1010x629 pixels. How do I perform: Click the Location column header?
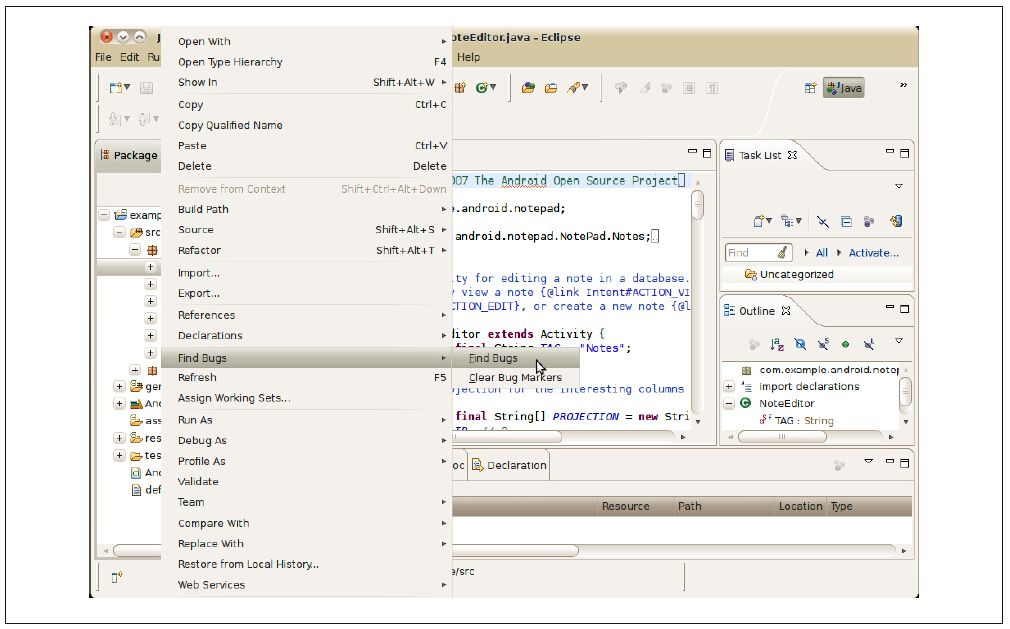click(x=801, y=506)
